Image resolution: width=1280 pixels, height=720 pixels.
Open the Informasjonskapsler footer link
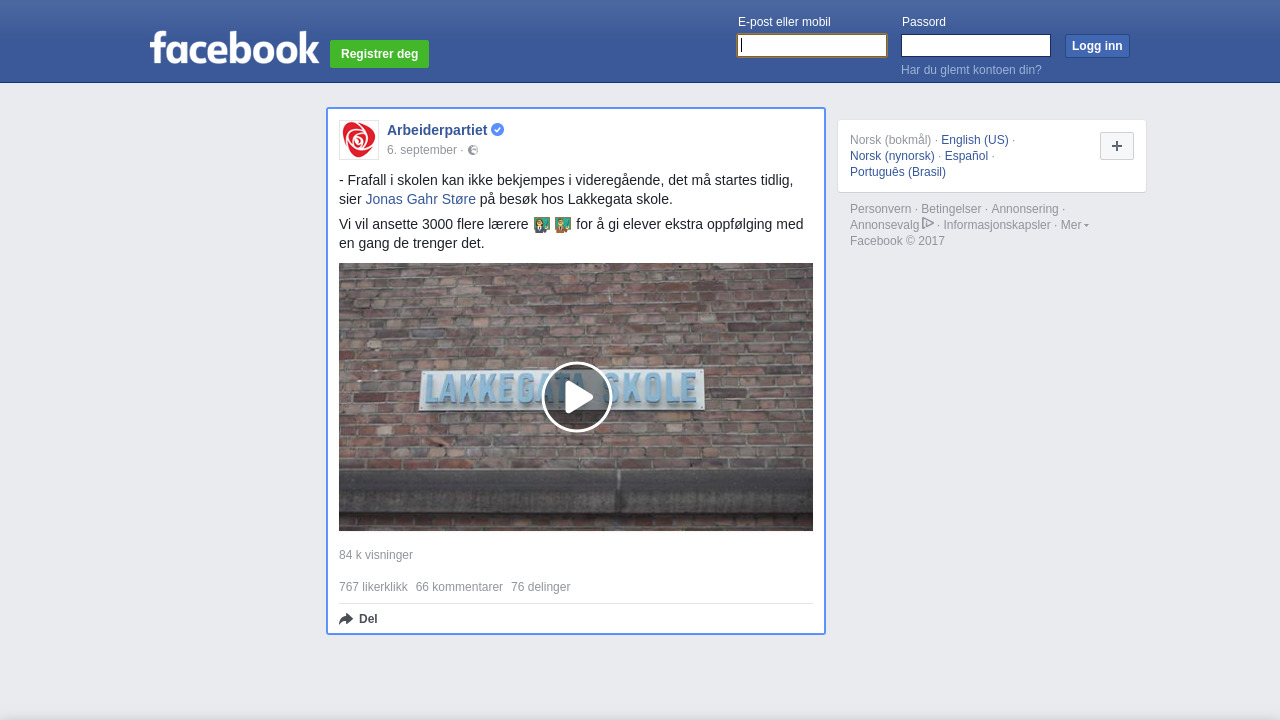click(x=997, y=225)
